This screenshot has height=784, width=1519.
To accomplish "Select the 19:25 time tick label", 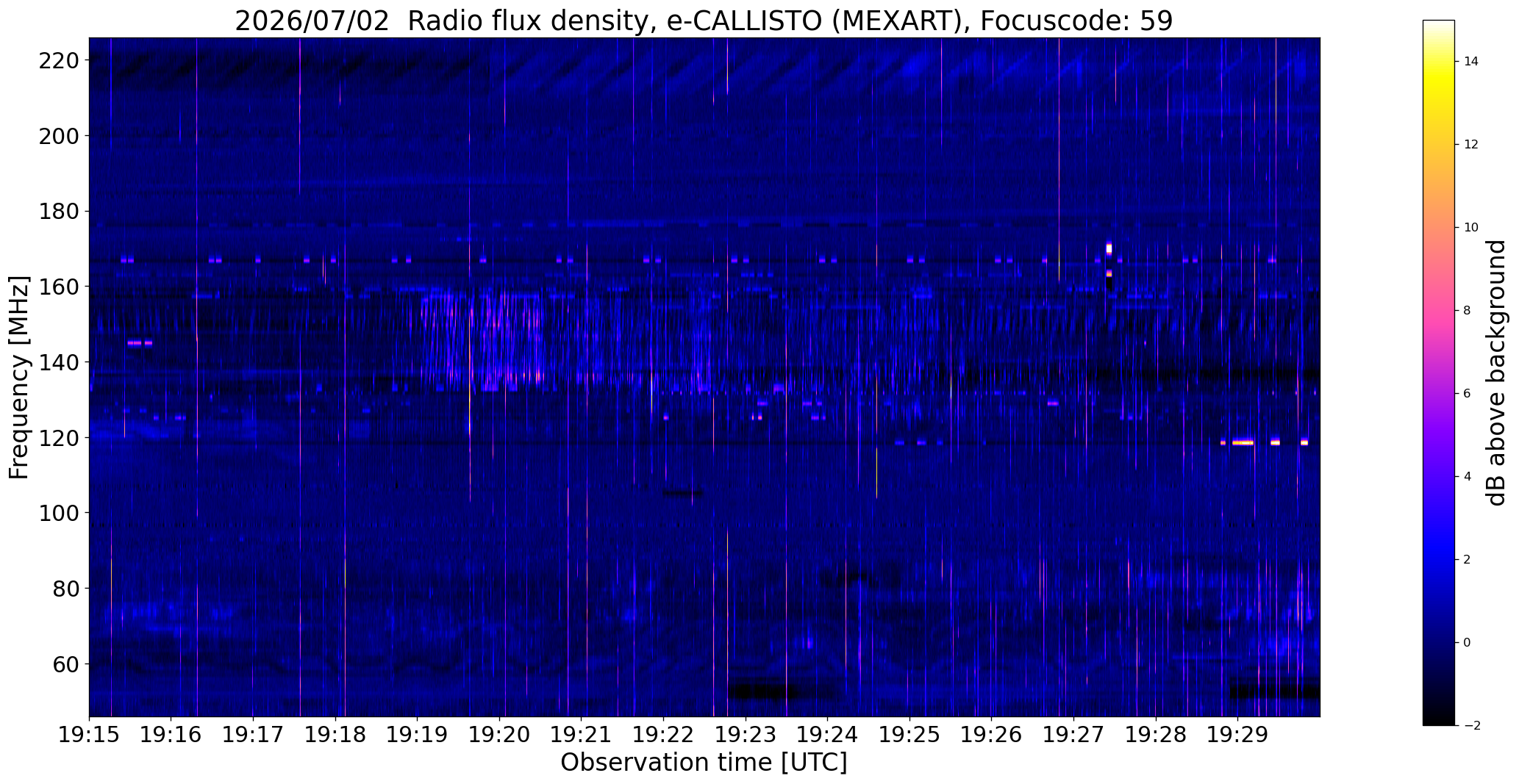I will pos(909,734).
